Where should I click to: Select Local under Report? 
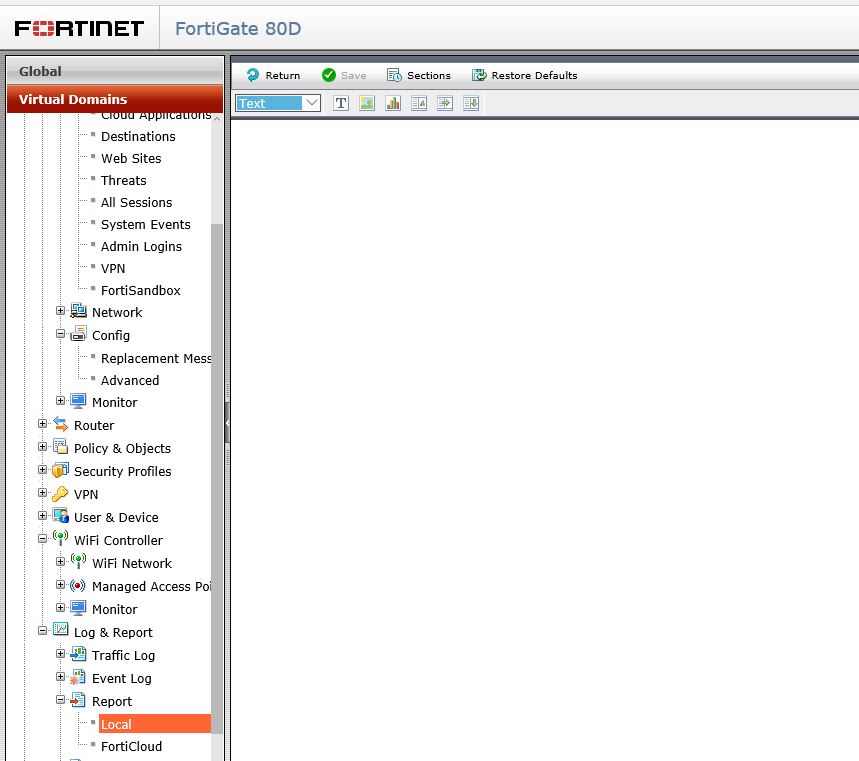(154, 724)
